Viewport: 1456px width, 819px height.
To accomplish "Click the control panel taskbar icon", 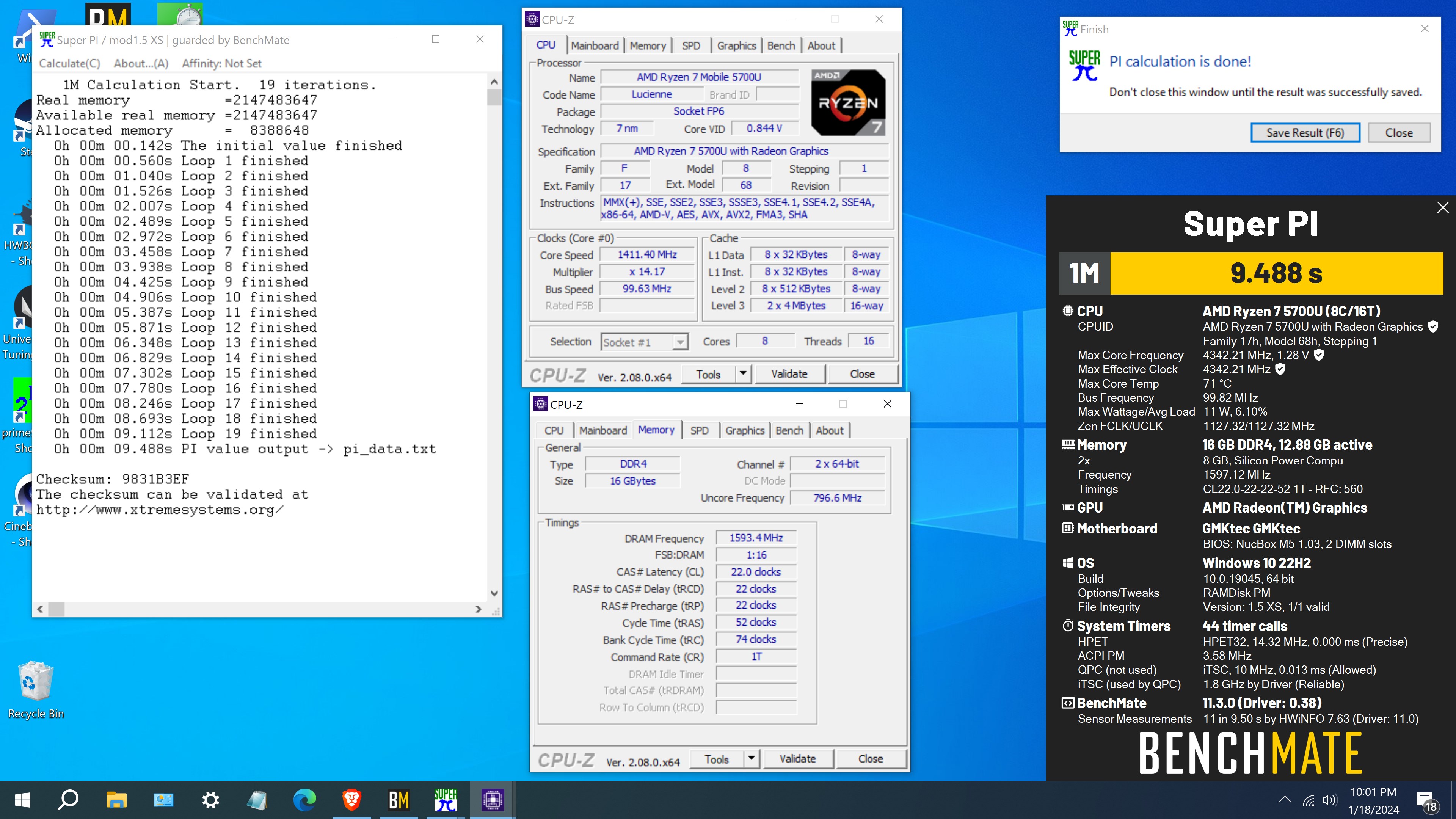I will [163, 800].
